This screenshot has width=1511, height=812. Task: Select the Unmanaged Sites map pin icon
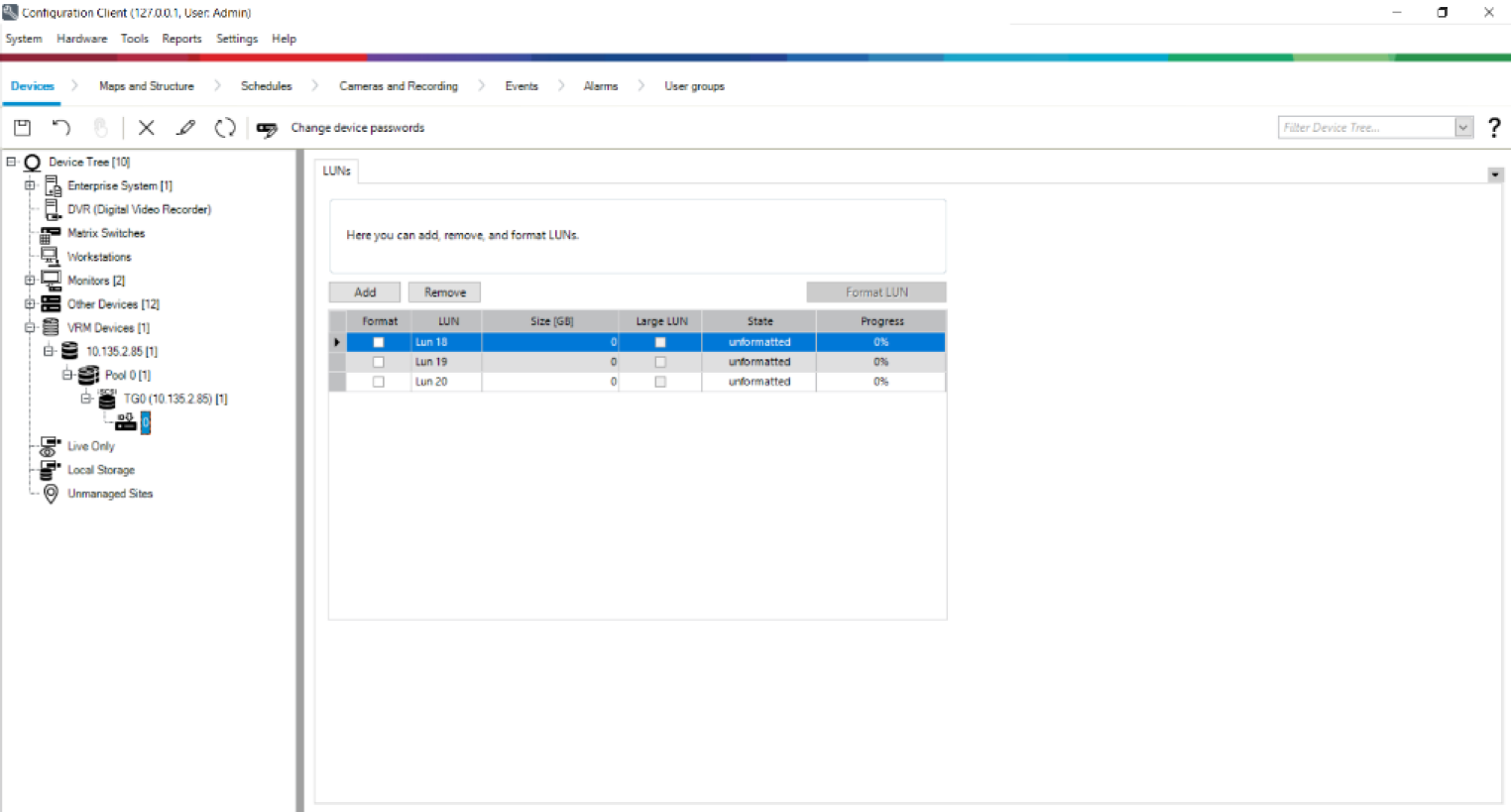click(51, 494)
